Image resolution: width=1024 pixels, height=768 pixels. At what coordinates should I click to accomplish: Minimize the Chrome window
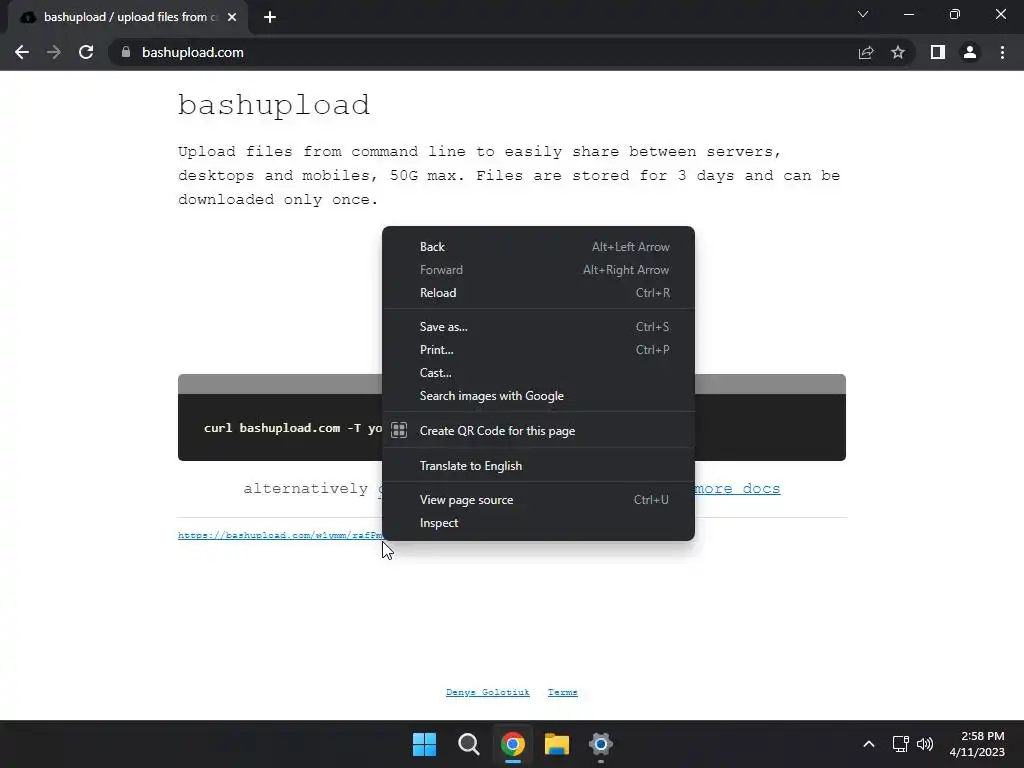[x=908, y=14]
